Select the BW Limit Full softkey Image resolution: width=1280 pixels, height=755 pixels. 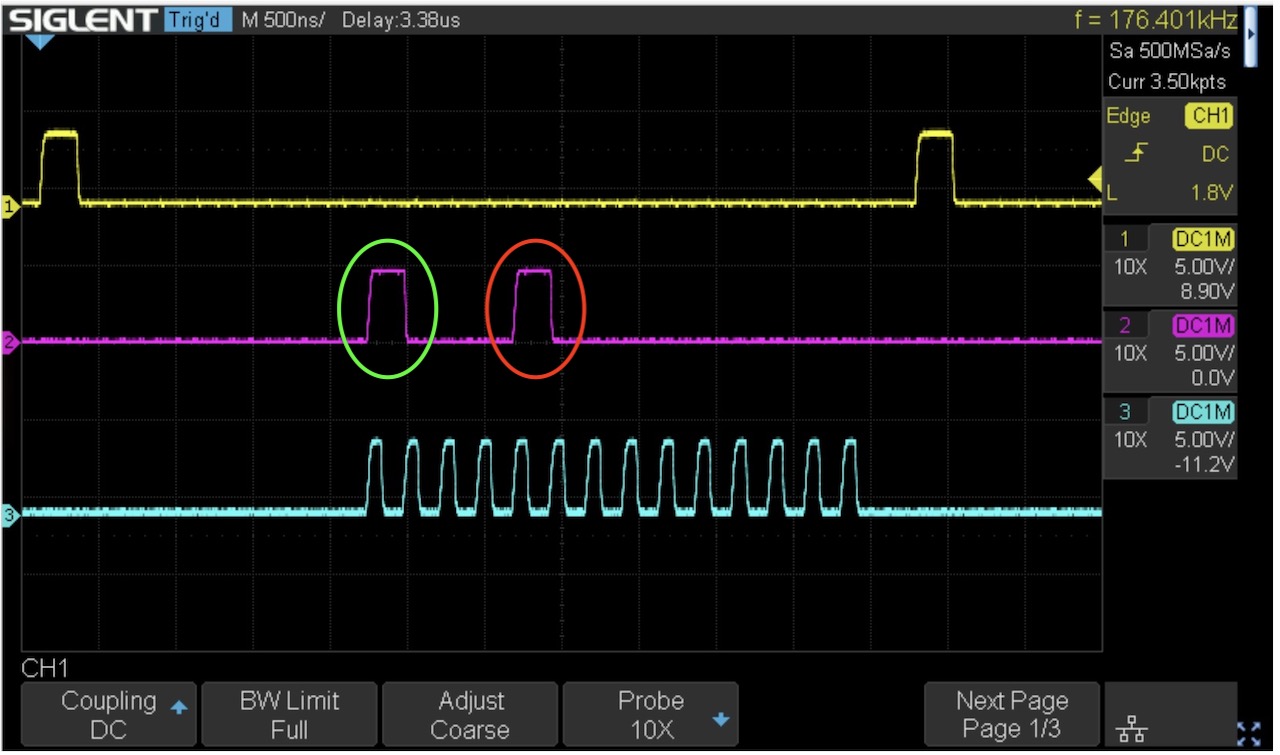(289, 715)
